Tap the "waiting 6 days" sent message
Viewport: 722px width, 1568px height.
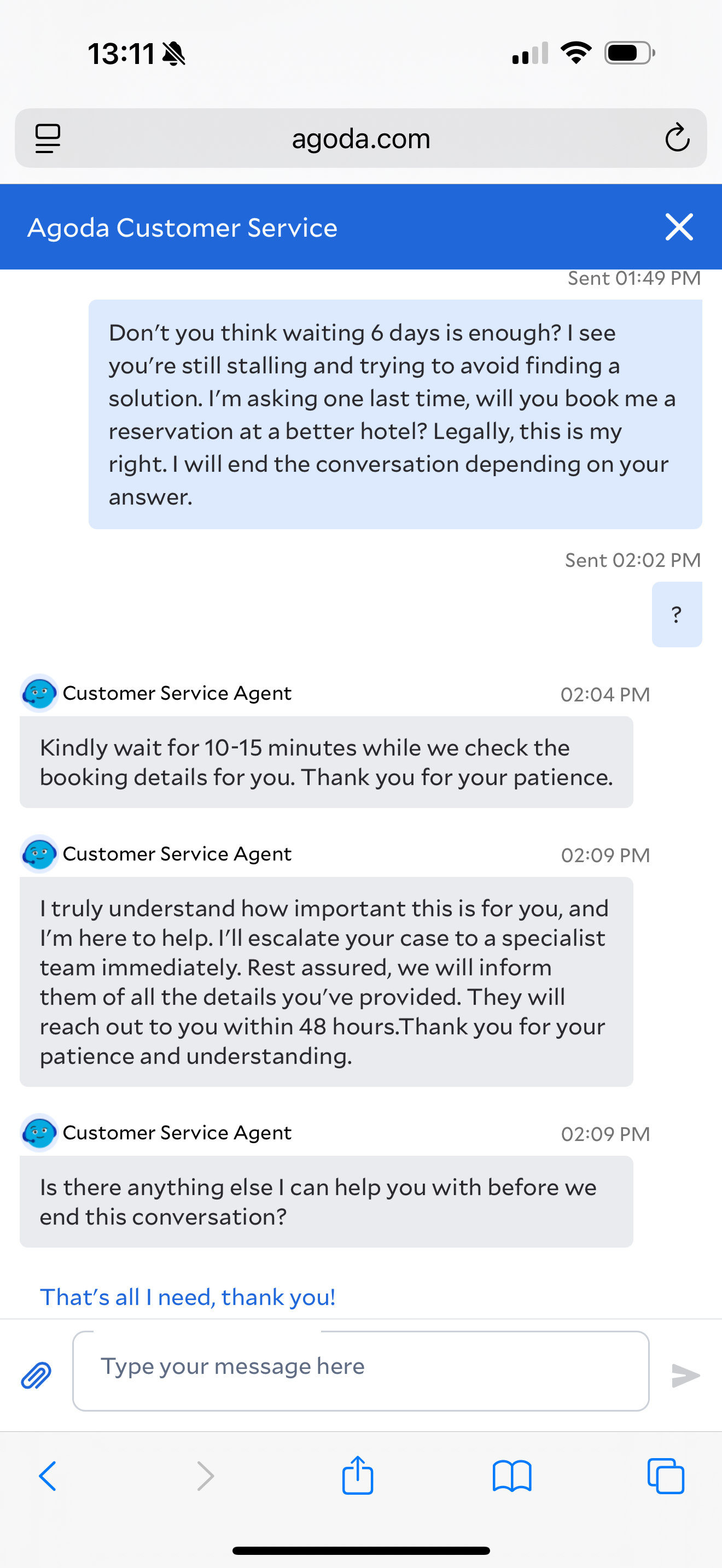395,414
